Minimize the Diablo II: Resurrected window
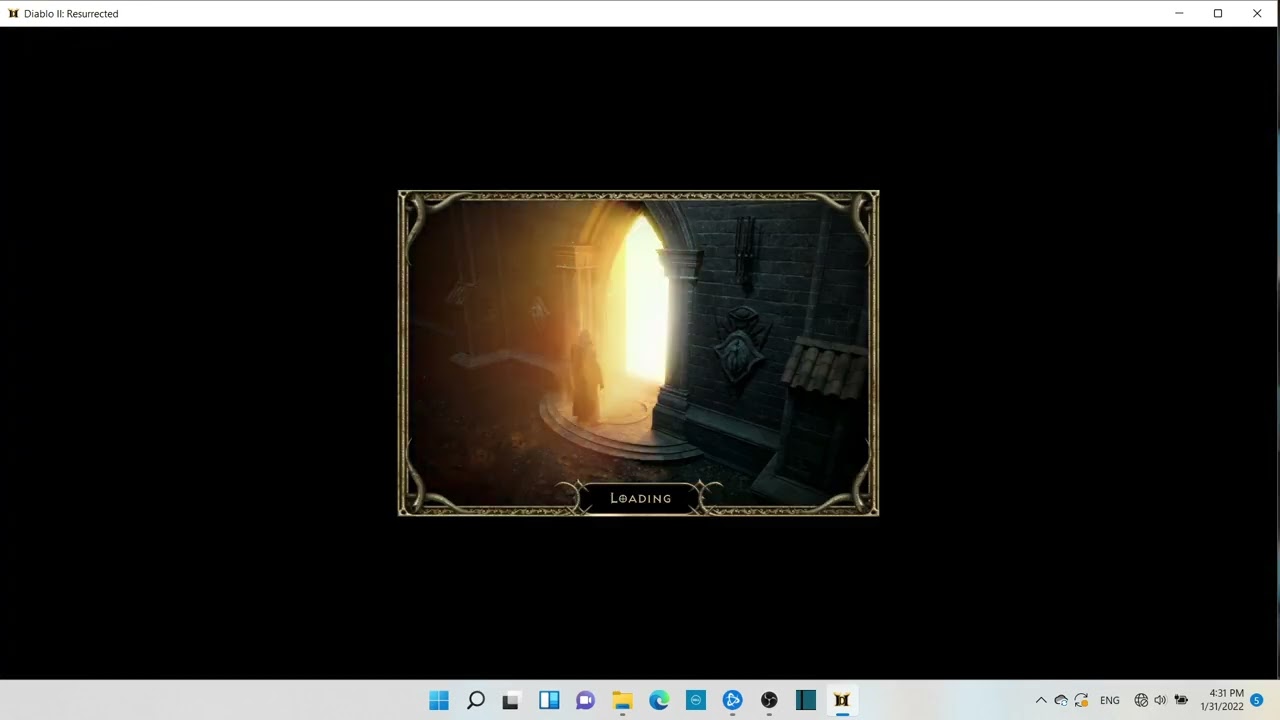The width and height of the screenshot is (1280, 720). click(1179, 14)
